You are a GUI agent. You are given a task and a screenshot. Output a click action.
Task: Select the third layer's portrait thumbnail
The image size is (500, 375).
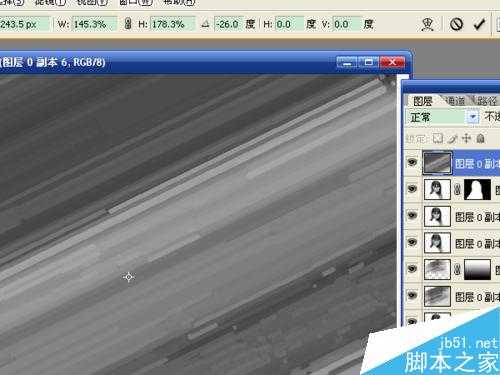pyautogui.click(x=437, y=216)
